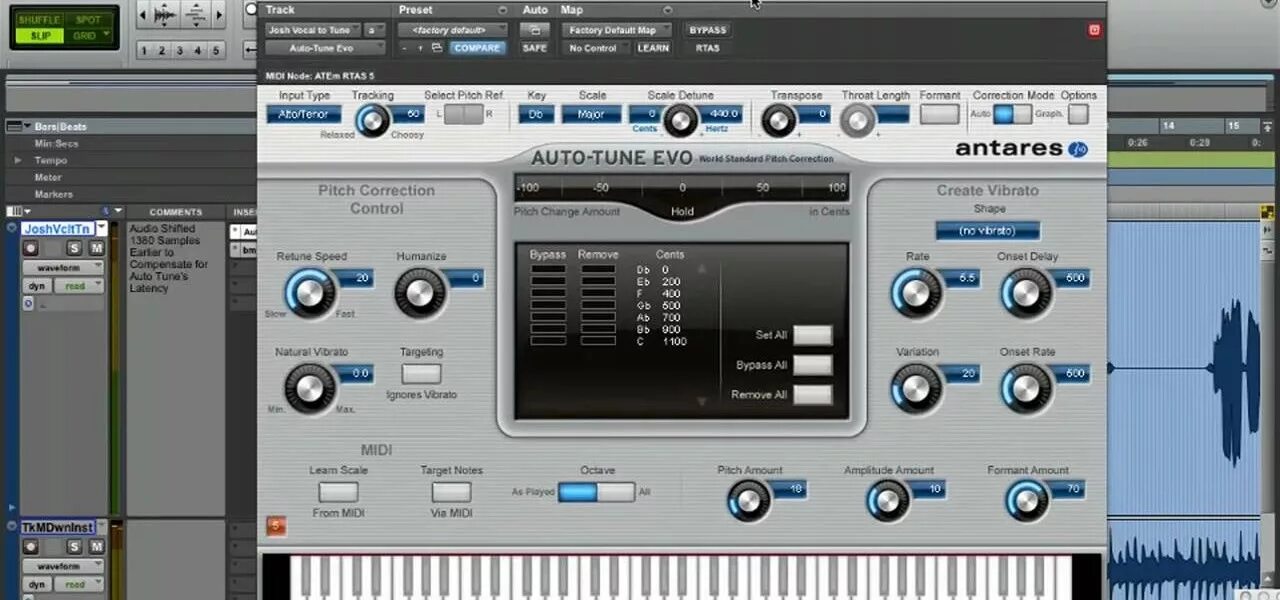1280x600 pixels.
Task: Open the plug-in automation enable icon
Action: point(535,30)
